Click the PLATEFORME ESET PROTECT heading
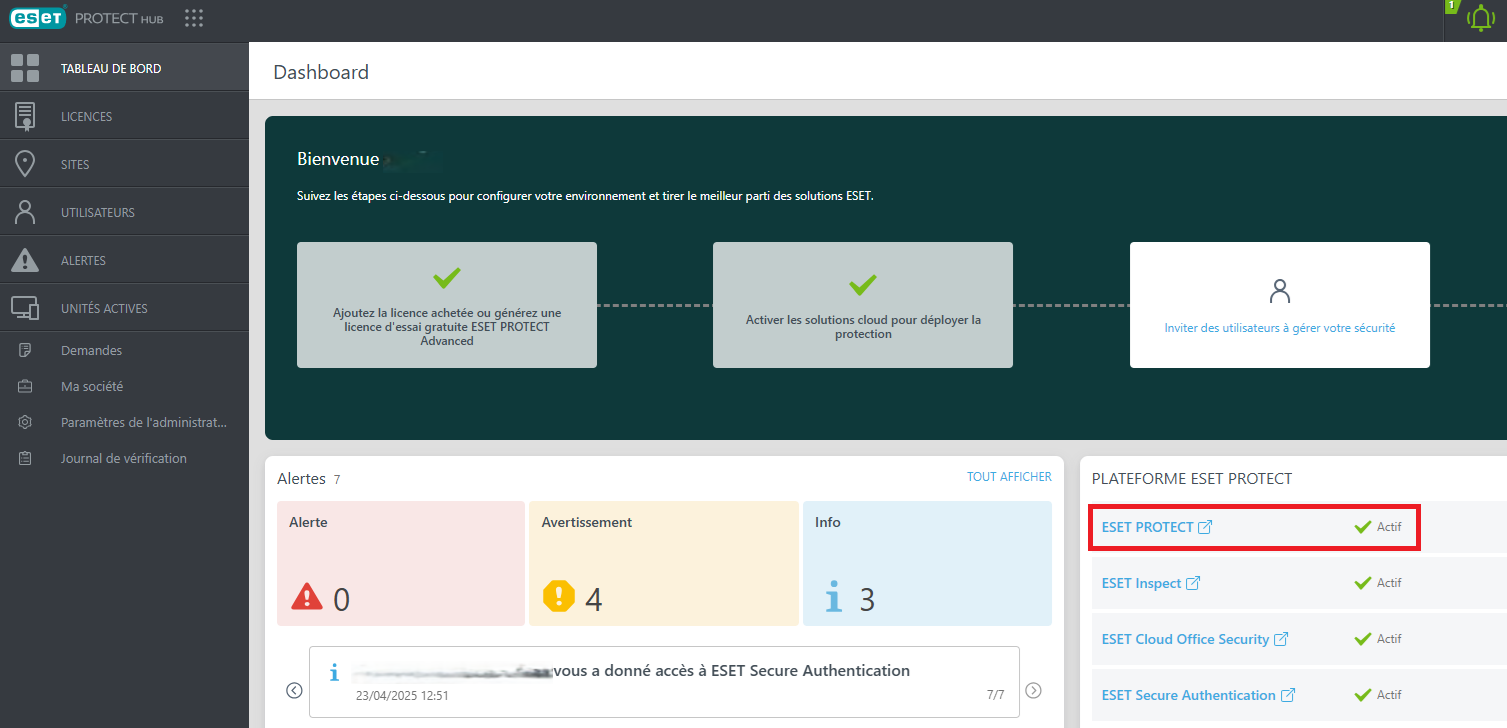The width and height of the screenshot is (1507, 728). point(1192,479)
